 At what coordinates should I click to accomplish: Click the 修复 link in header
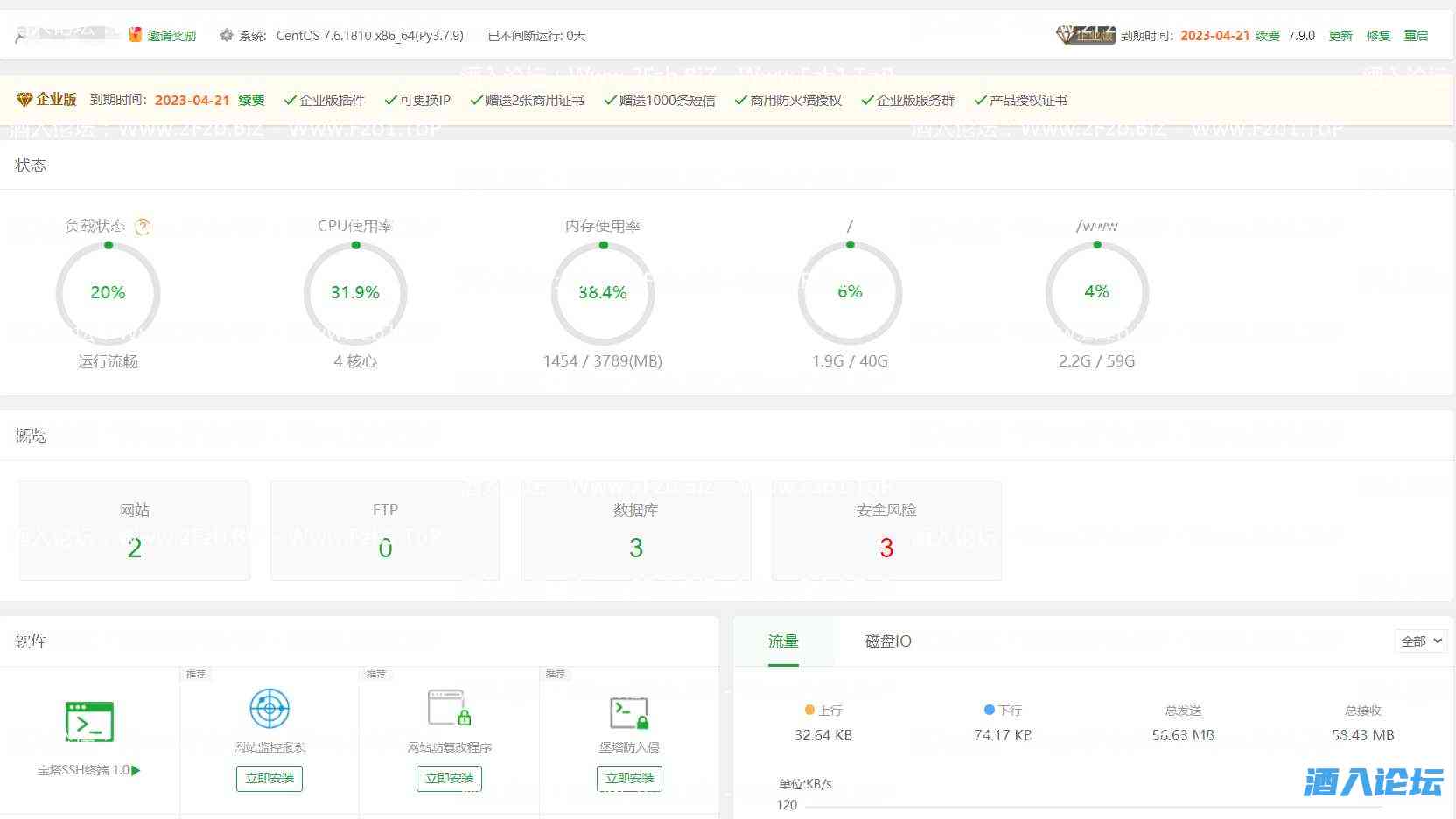coord(1378,36)
